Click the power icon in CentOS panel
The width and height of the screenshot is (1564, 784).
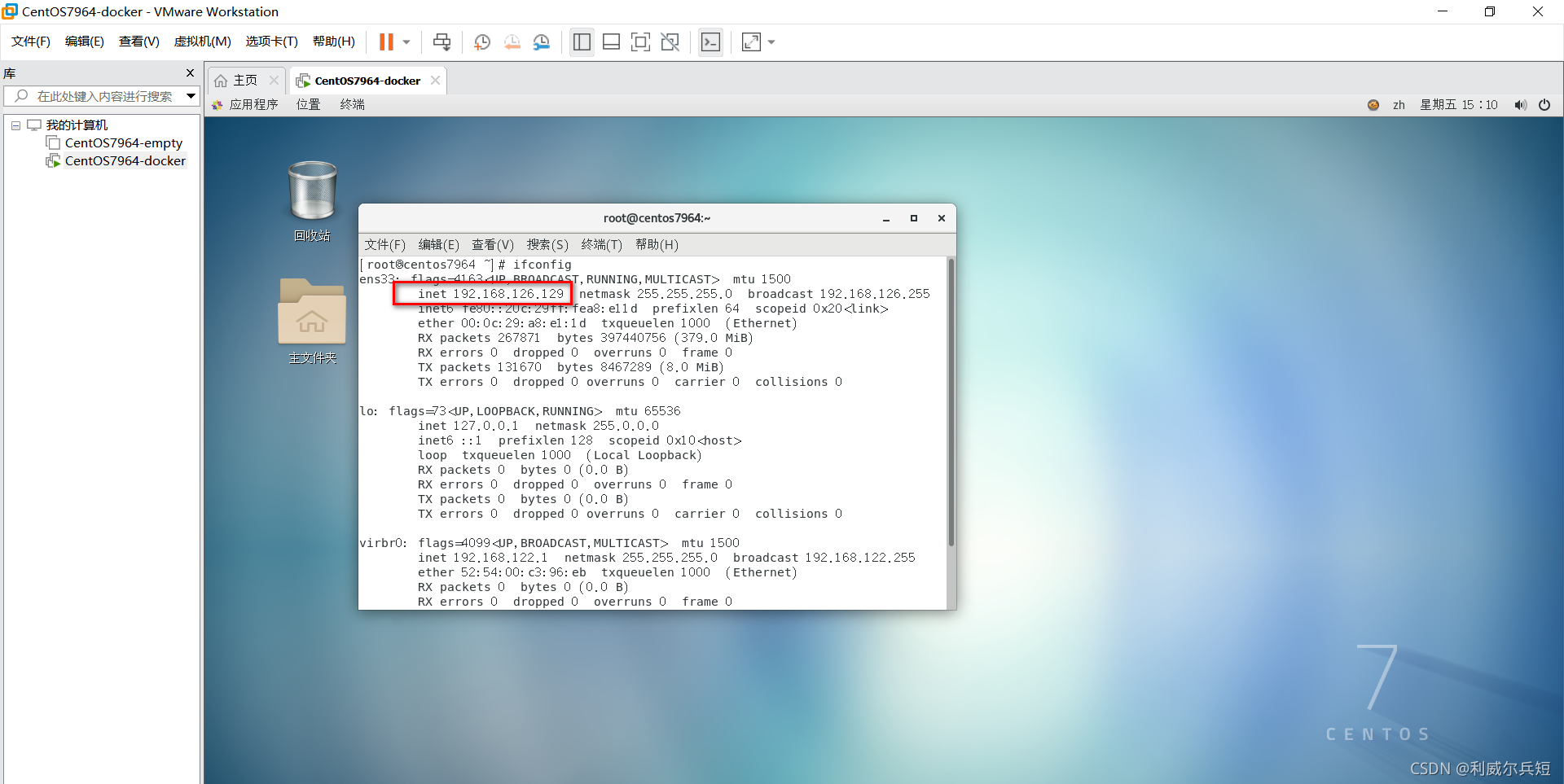(x=1544, y=104)
